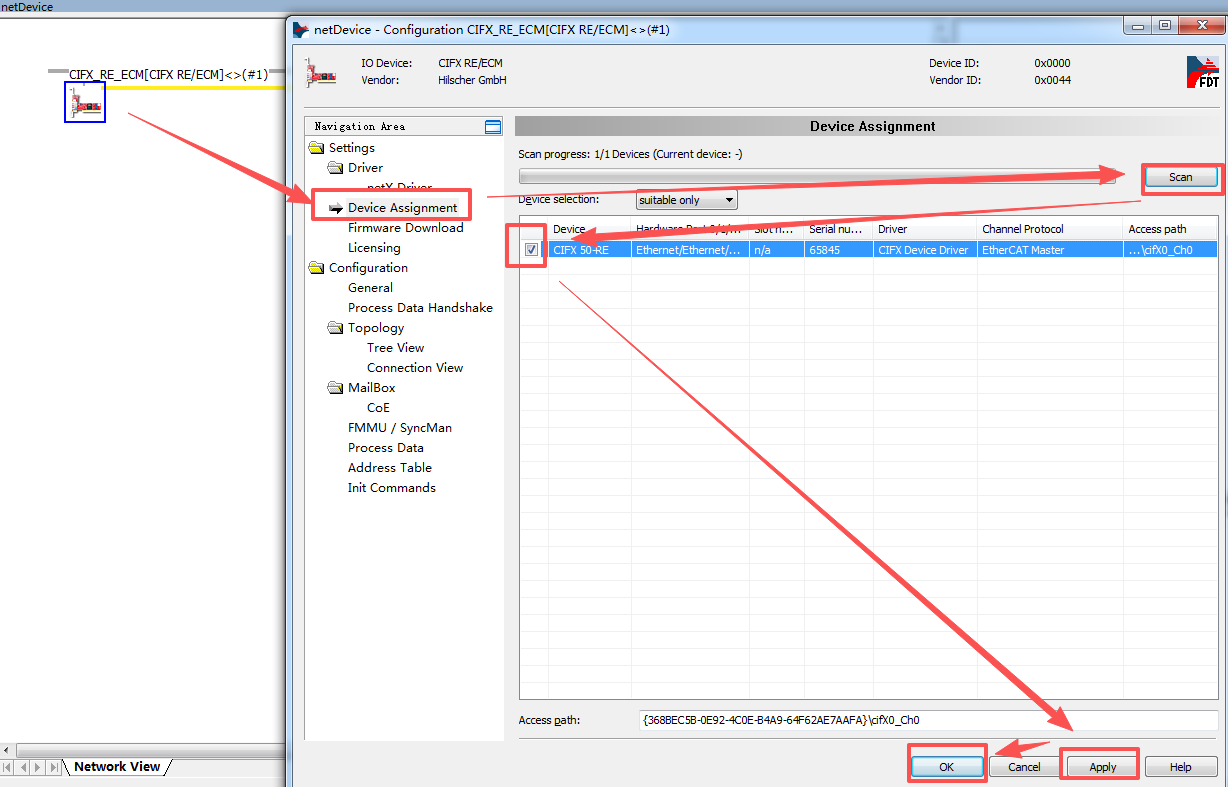This screenshot has height=787, width=1228.
Task: Click the MailBox folder icon
Action: [x=336, y=388]
